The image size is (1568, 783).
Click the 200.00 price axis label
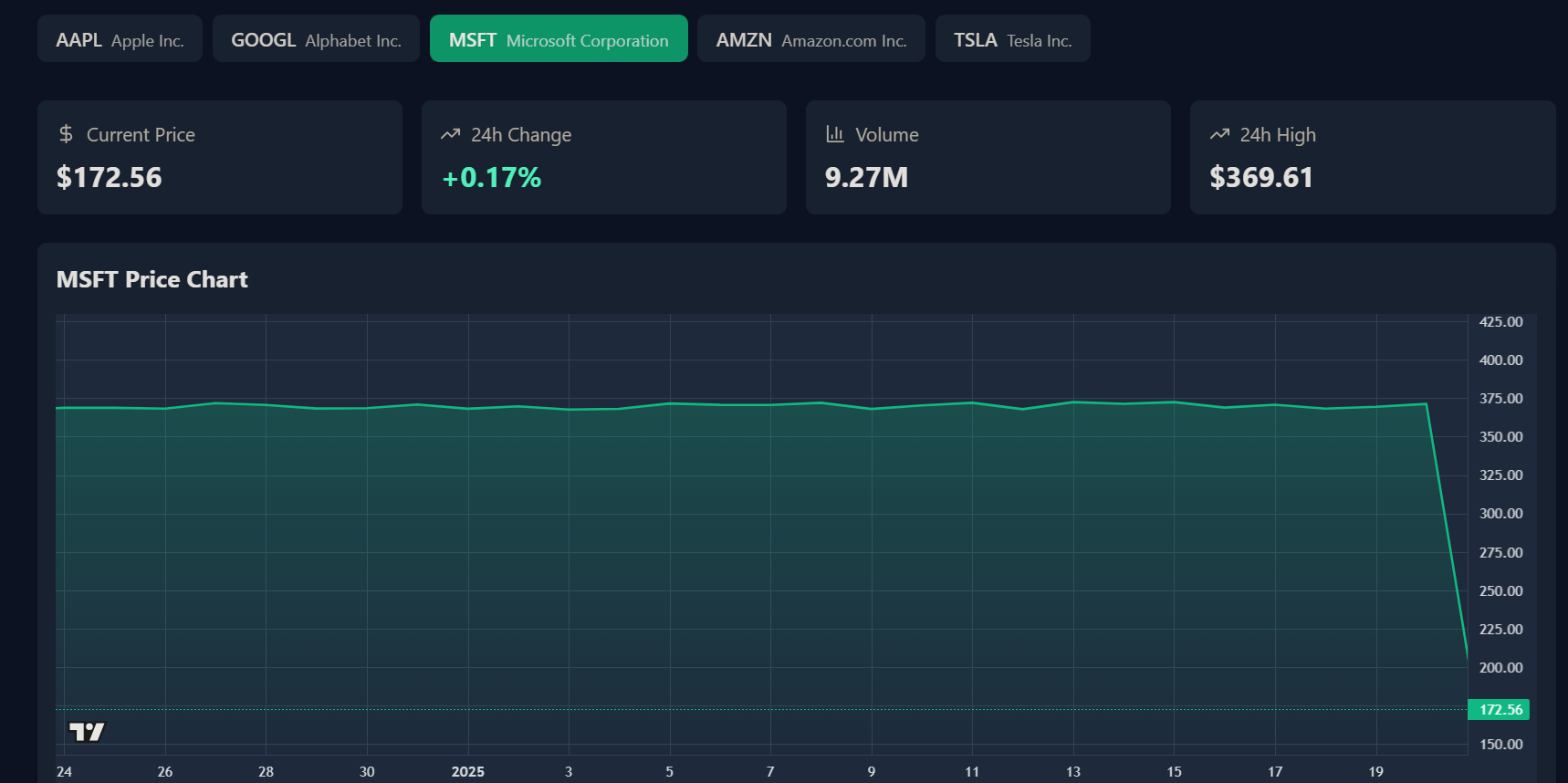[1500, 667]
